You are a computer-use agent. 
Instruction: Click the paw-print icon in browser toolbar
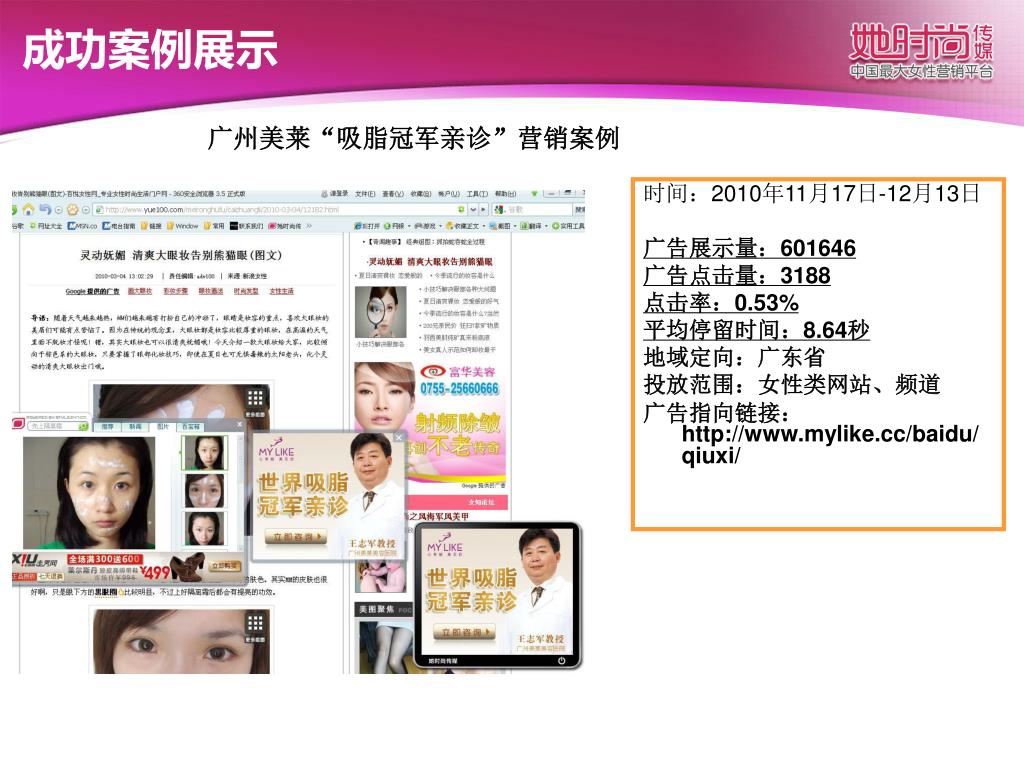(72, 210)
